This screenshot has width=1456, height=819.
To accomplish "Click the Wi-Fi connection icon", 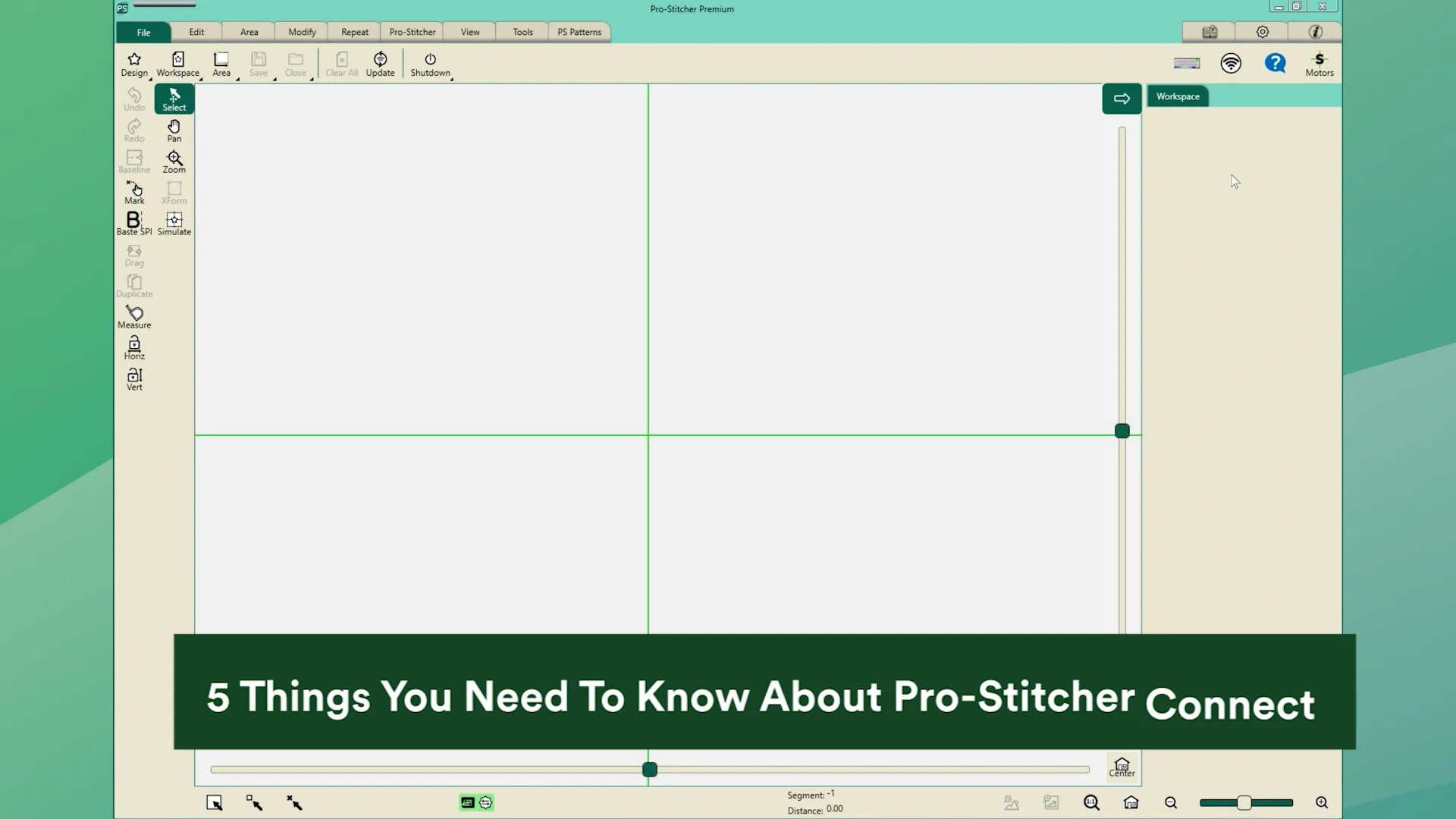I will coord(1231,63).
